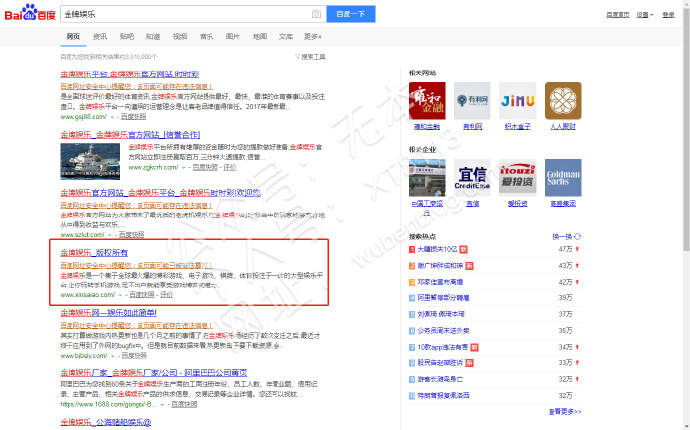Click 评价 next to www.zgkcrh.com
690x430 pixels.
click(x=230, y=167)
